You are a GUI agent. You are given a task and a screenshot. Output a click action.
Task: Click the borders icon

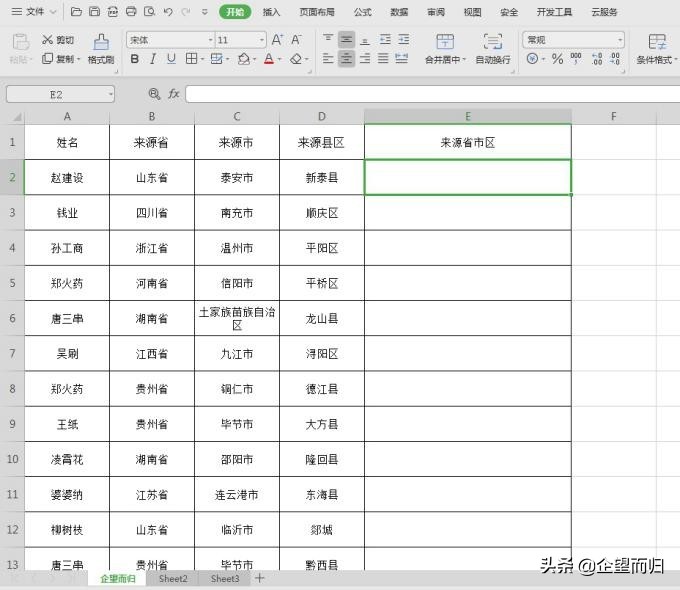click(x=191, y=59)
